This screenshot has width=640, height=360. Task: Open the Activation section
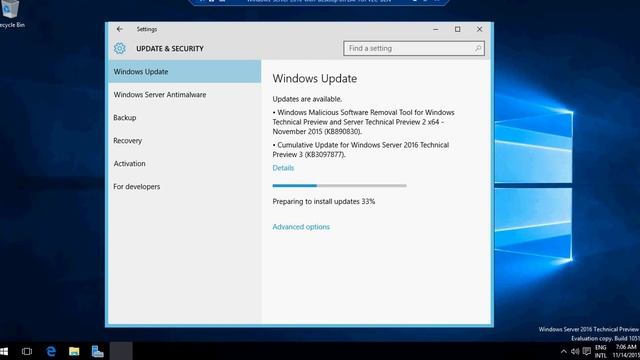[184, 163]
